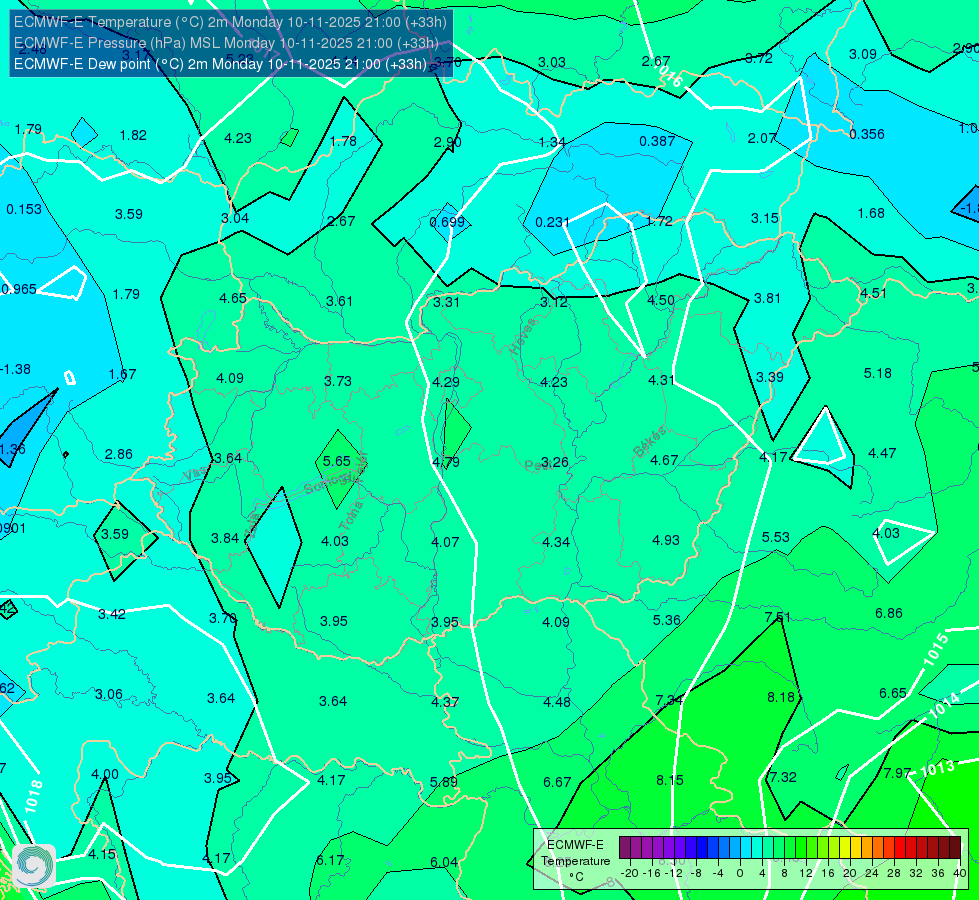Click the 2.86 temperature value
Image resolution: width=979 pixels, height=900 pixels.
tap(119, 454)
